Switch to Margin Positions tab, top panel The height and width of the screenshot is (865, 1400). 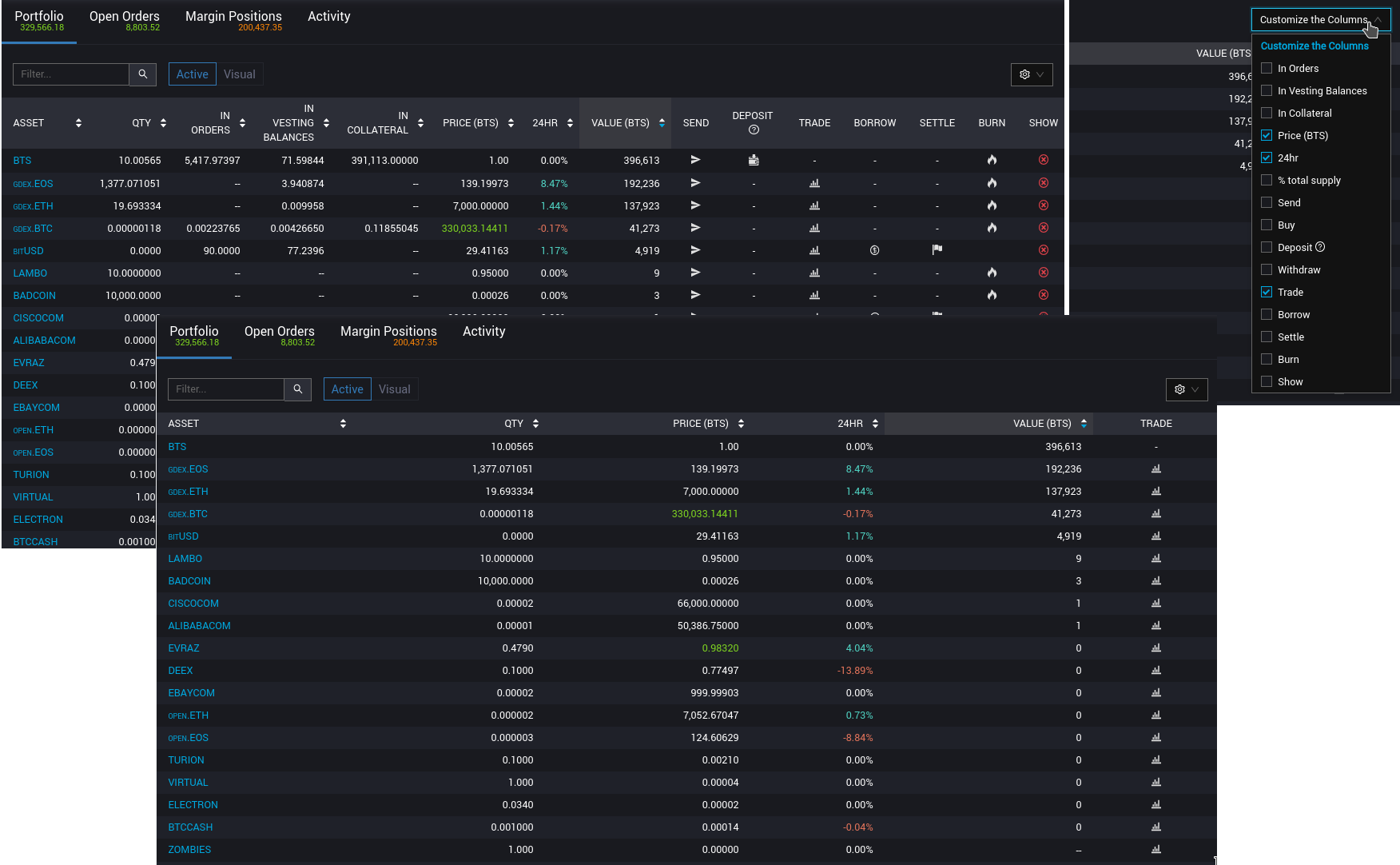pos(233,21)
